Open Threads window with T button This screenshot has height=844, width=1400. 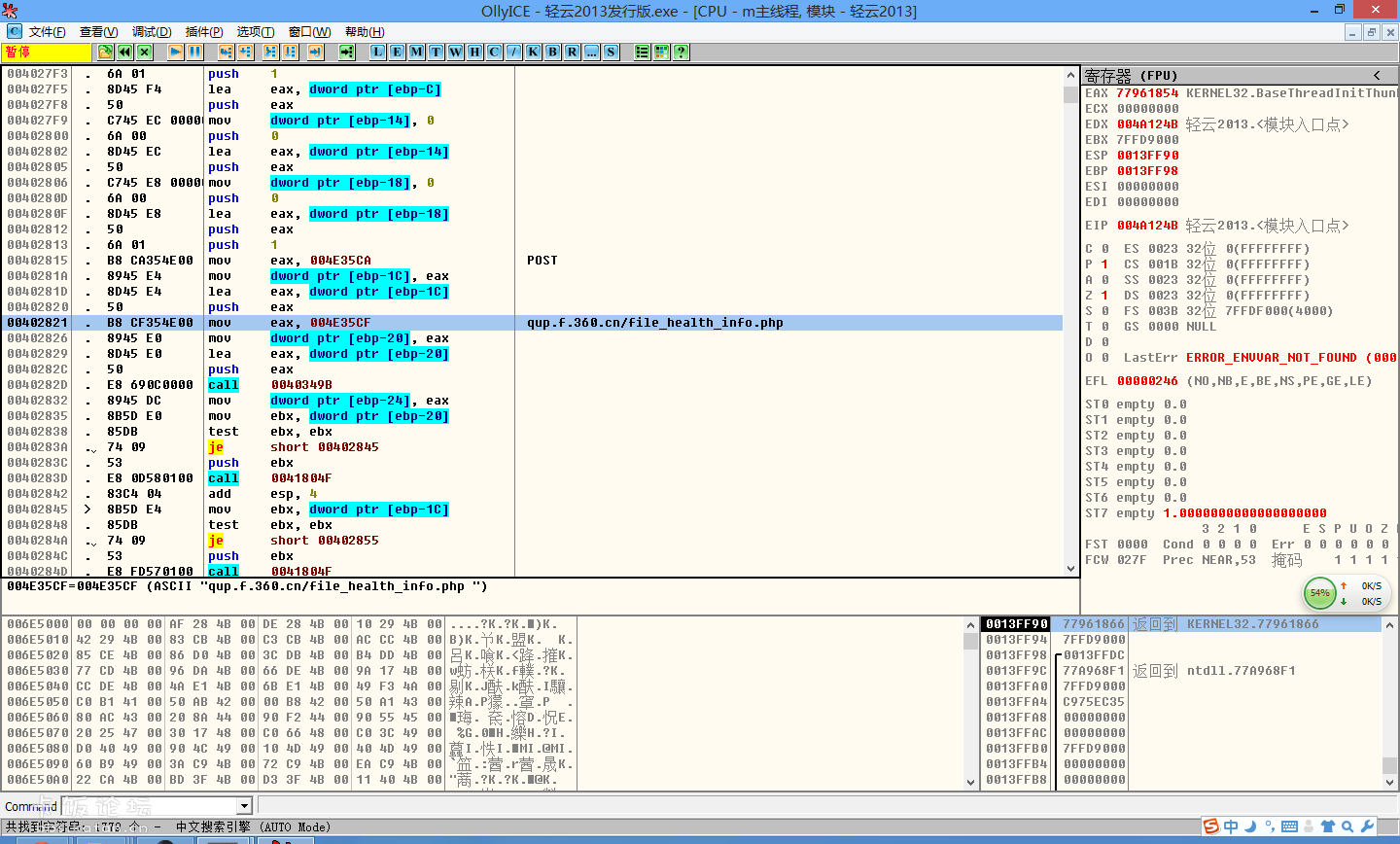click(436, 52)
